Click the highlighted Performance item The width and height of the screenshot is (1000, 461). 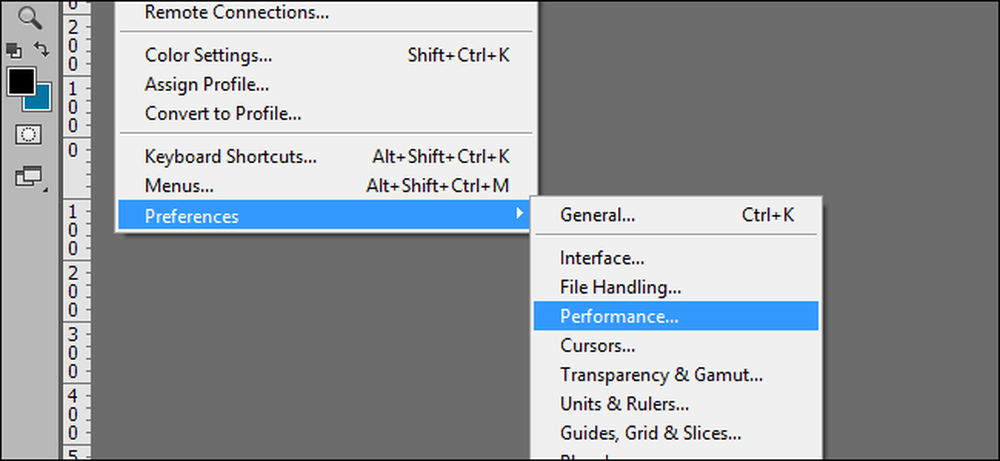676,316
